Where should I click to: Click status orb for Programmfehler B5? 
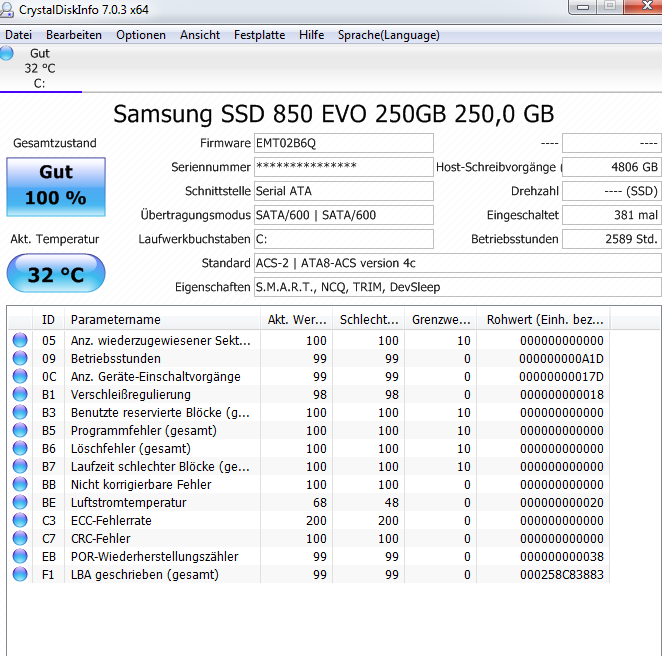(20, 430)
